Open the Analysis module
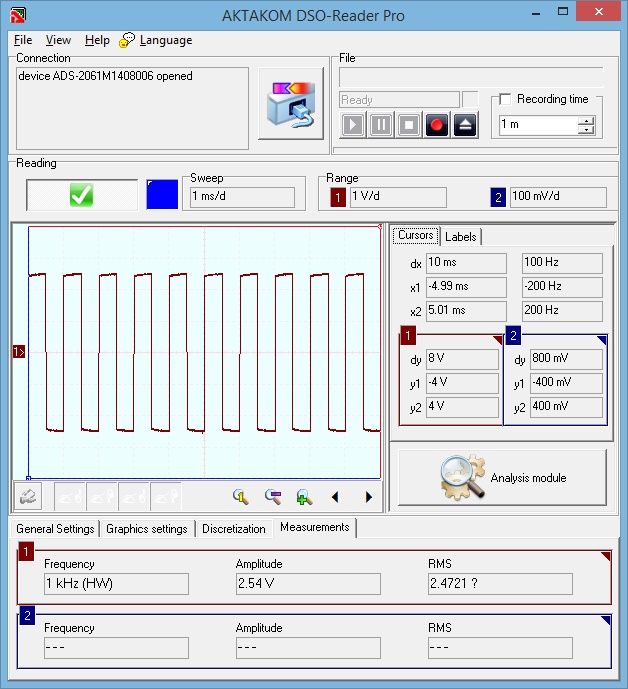The height and width of the screenshot is (689, 628). [502, 478]
